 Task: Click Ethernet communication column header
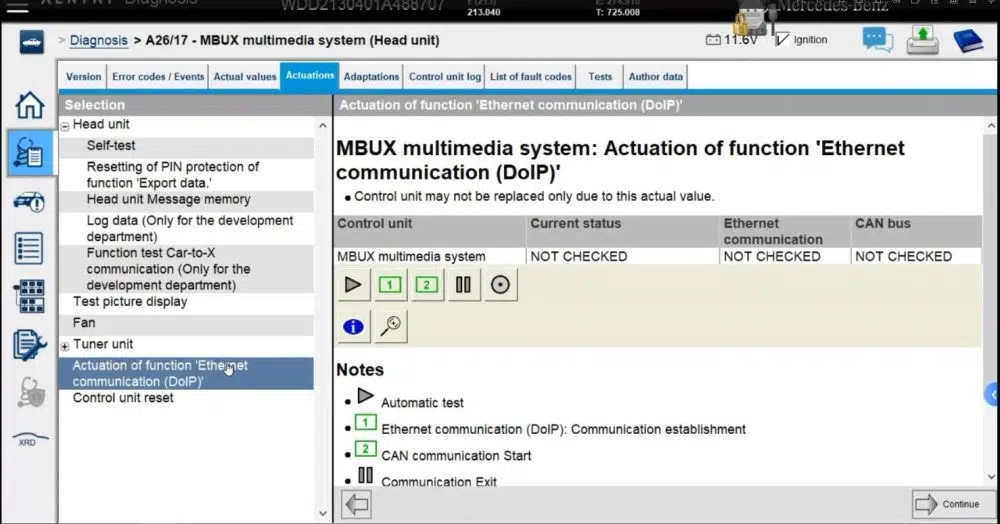[786, 231]
